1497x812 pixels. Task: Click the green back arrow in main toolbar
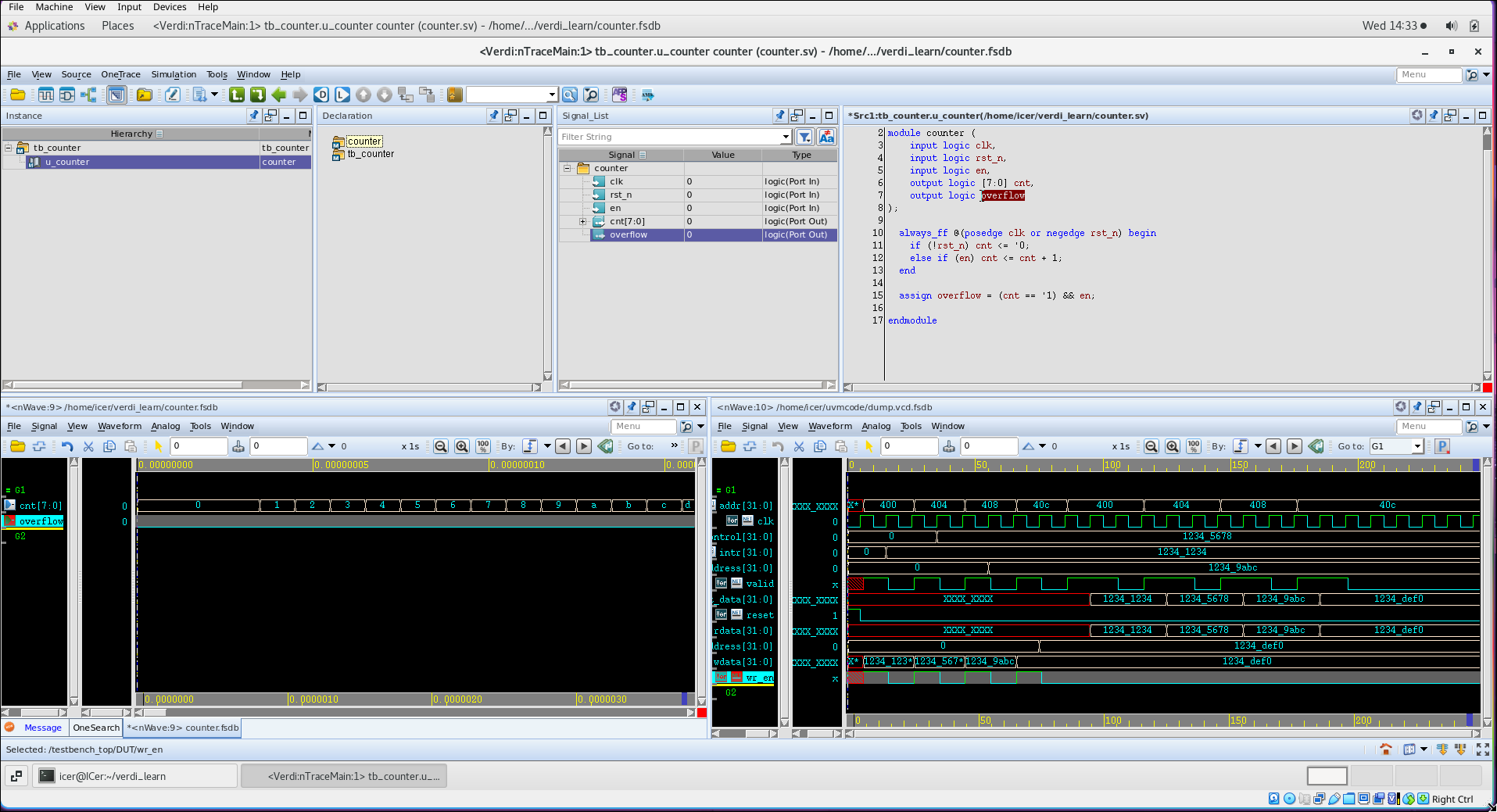(x=279, y=95)
